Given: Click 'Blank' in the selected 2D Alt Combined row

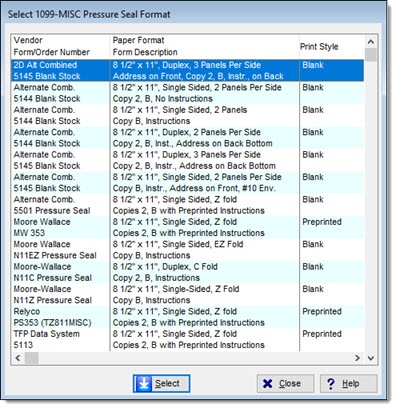Looking at the screenshot, I should [313, 65].
